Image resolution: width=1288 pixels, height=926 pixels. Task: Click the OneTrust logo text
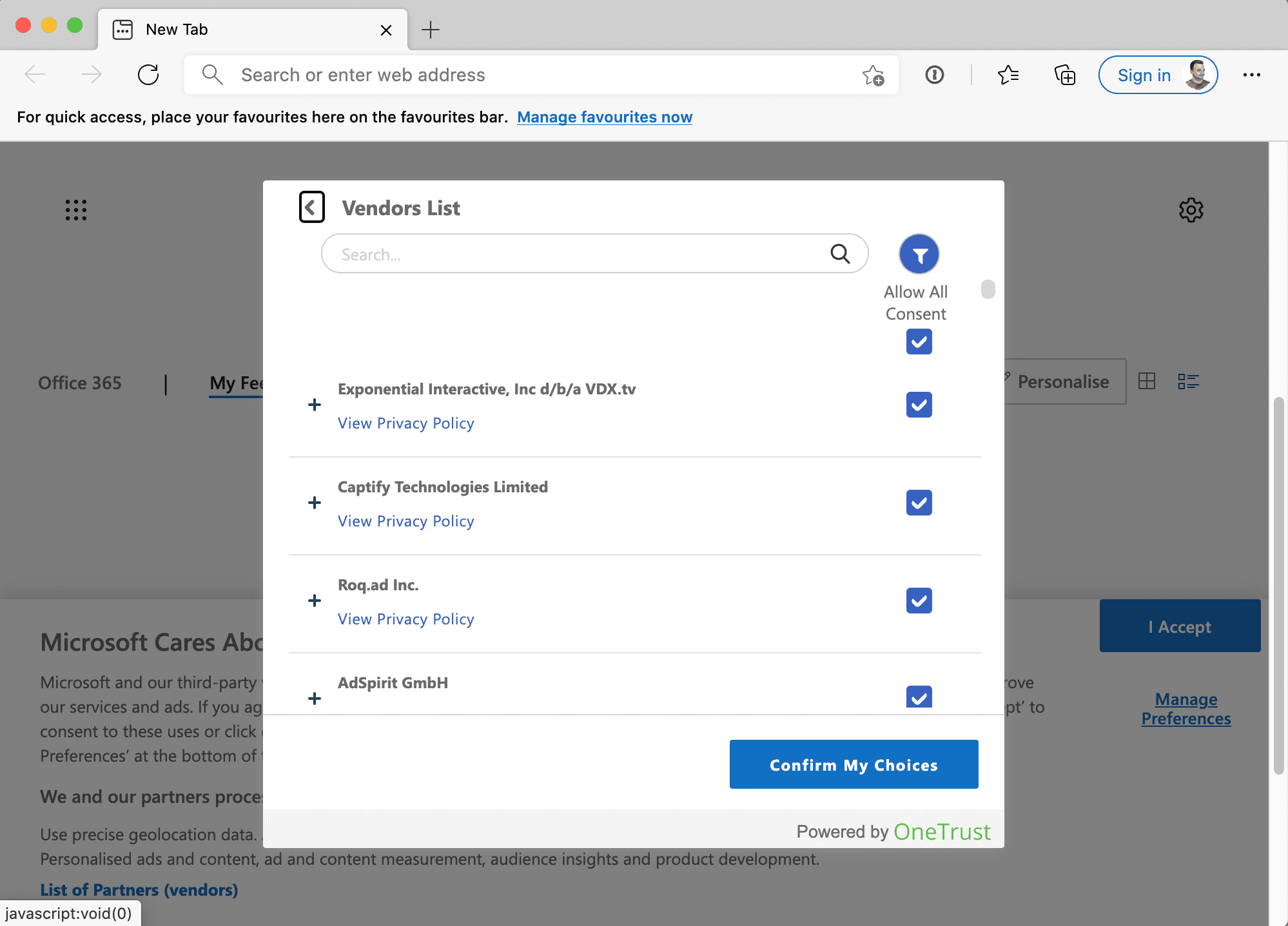pyautogui.click(x=942, y=832)
